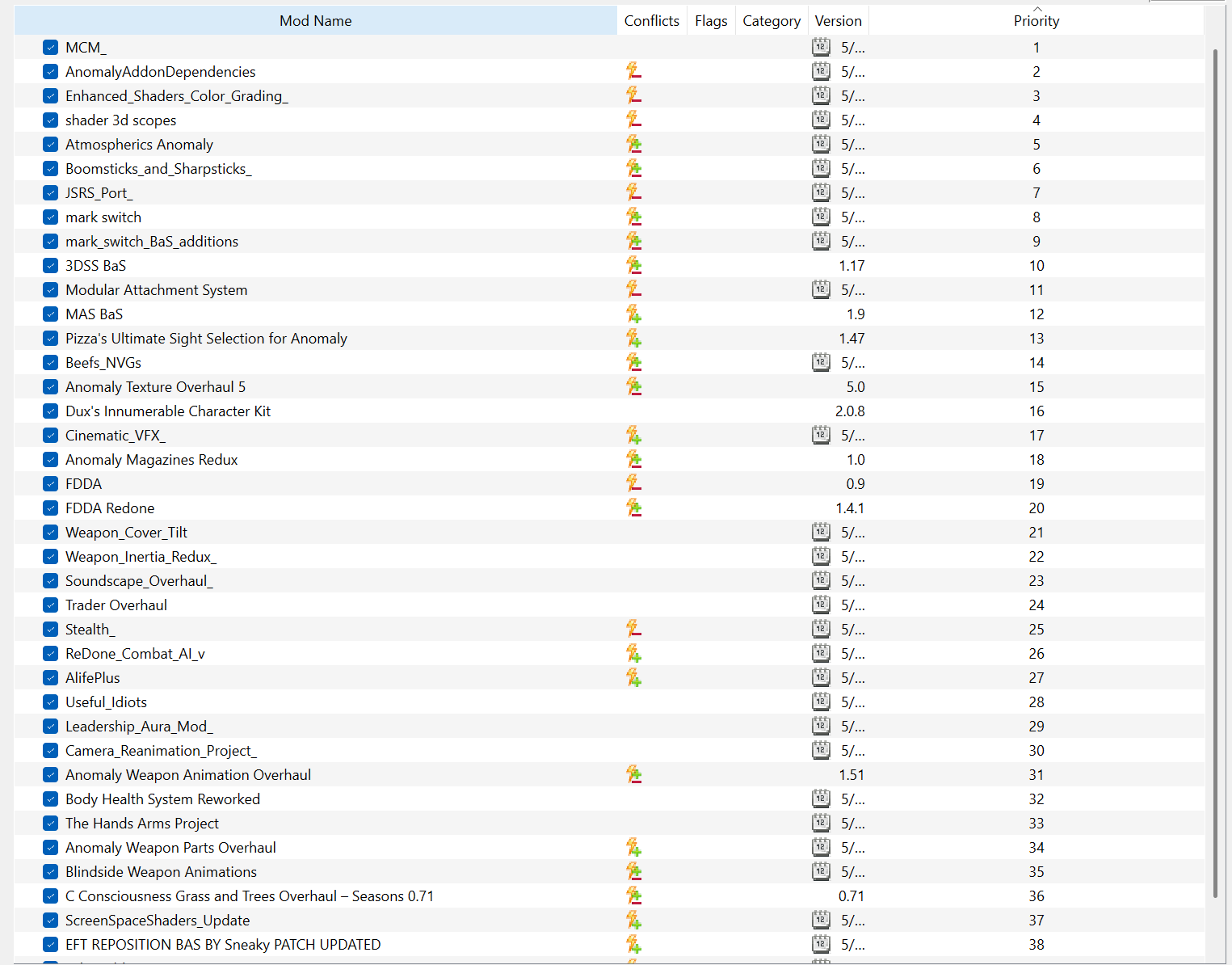The width and height of the screenshot is (1232, 965).
Task: Click the Version column header
Action: click(839, 21)
